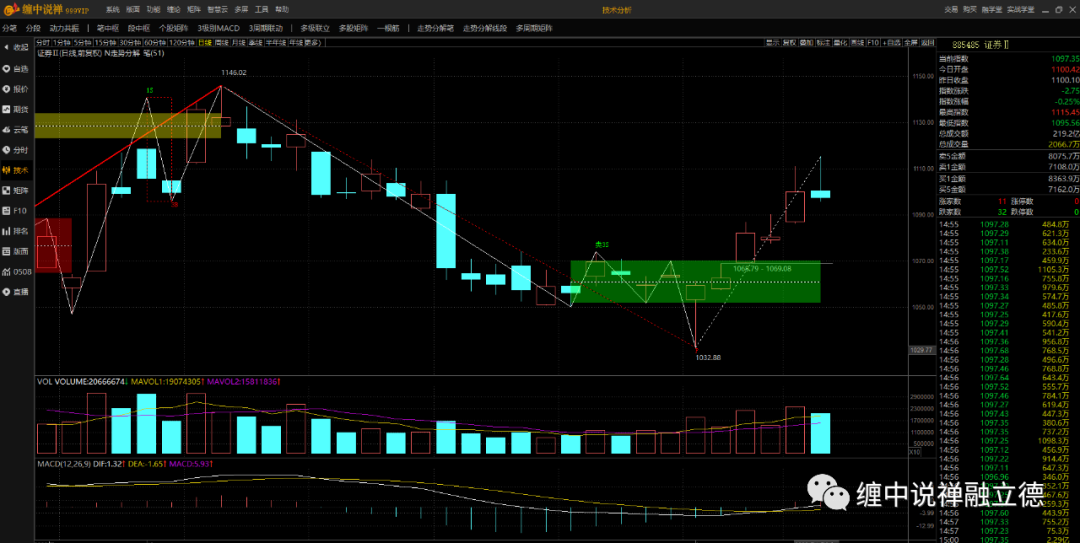Open 复权 adjustment options
Screen dimensions: 1080x543
[x=789, y=43]
